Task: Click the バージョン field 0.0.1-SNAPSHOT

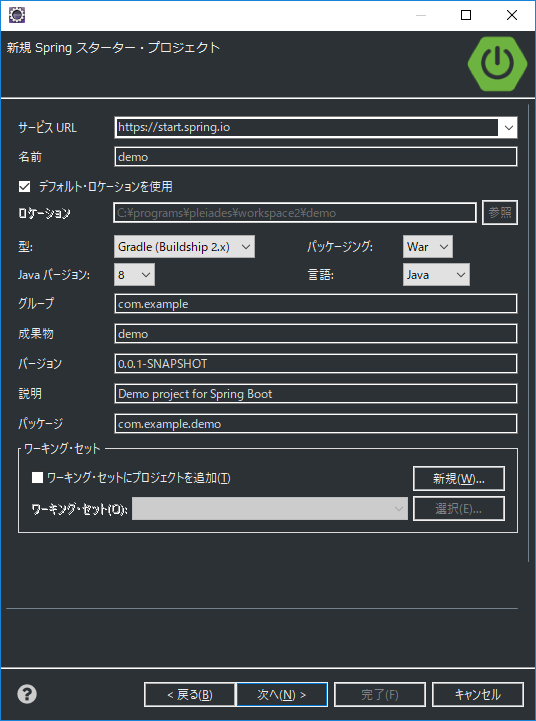Action: click(316, 364)
